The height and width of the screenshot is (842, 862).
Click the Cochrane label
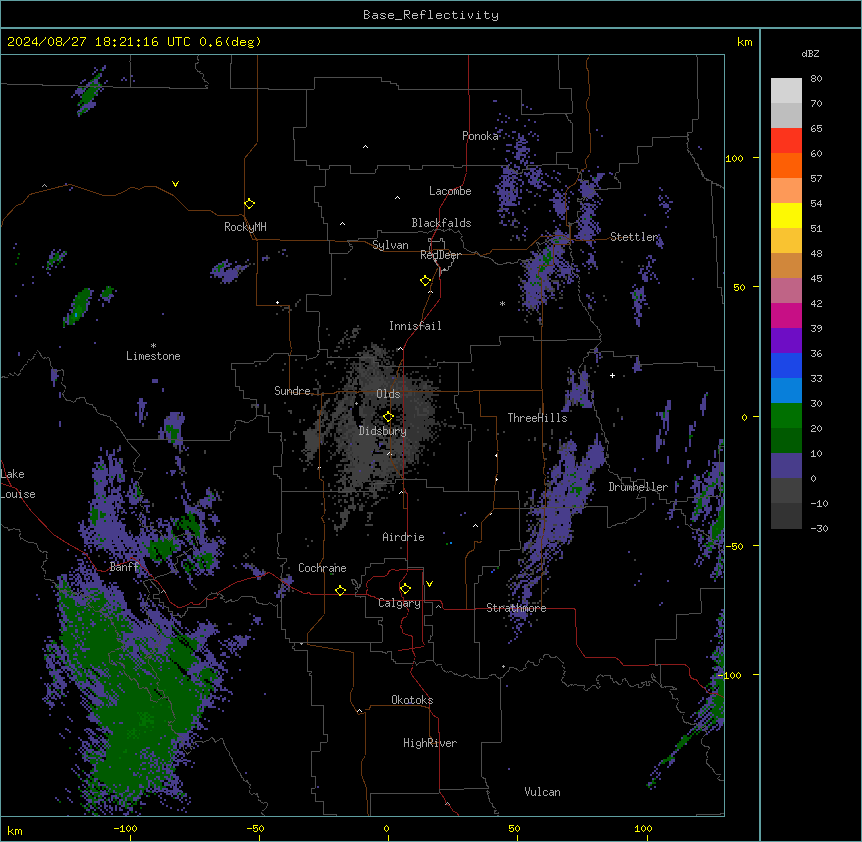click(322, 568)
